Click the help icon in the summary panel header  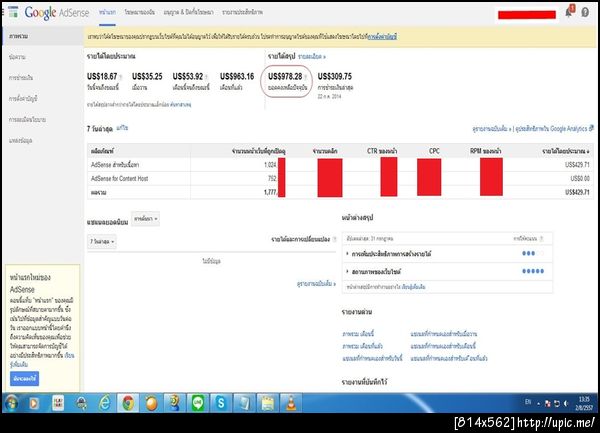pyautogui.click(x=541, y=239)
